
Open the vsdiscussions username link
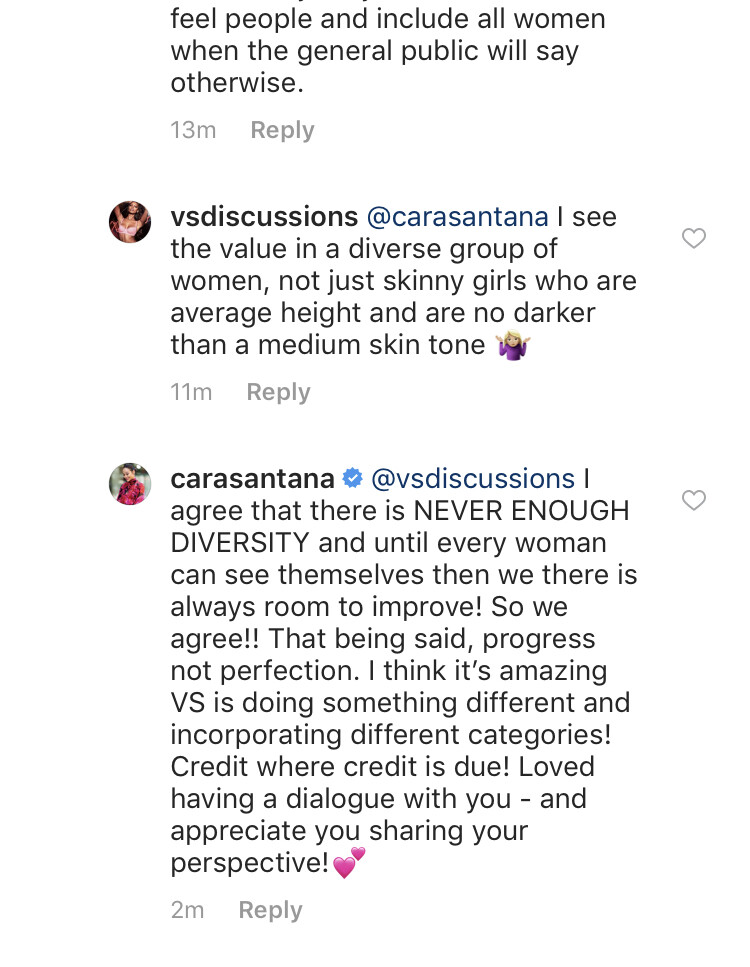point(264,217)
